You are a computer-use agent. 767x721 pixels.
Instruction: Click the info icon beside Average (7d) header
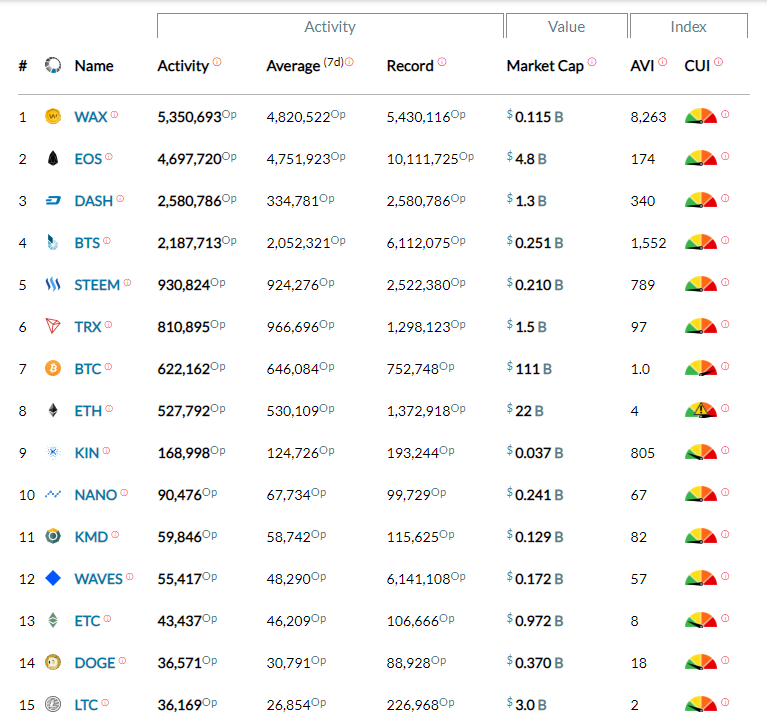(x=349, y=62)
